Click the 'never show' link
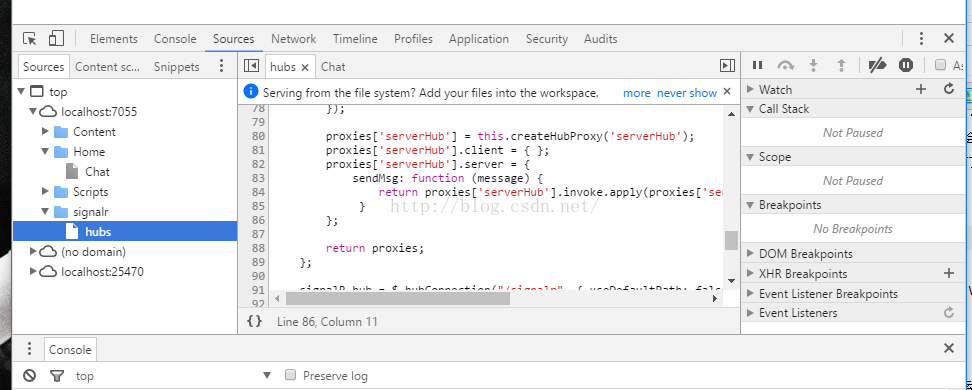Viewport: 972px width, 390px height. [687, 93]
